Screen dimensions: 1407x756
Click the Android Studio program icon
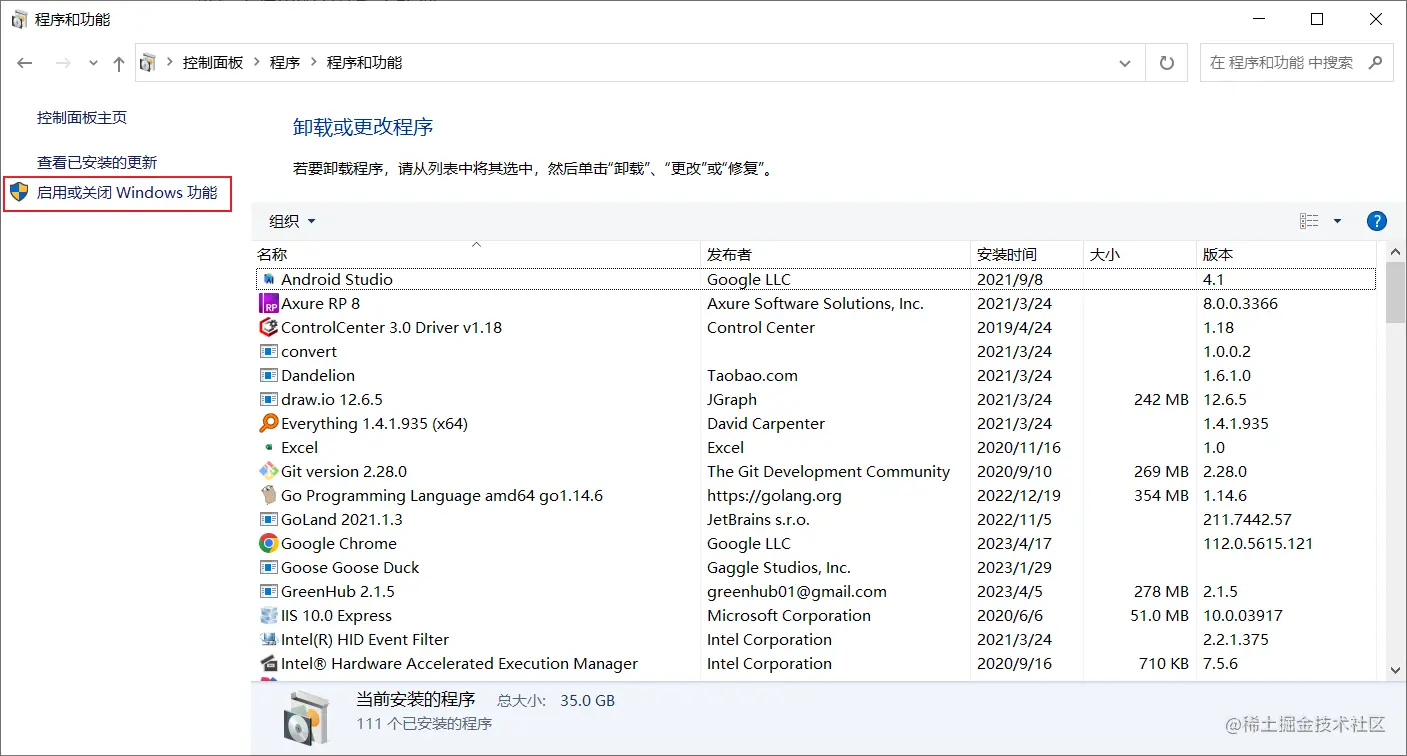(268, 280)
